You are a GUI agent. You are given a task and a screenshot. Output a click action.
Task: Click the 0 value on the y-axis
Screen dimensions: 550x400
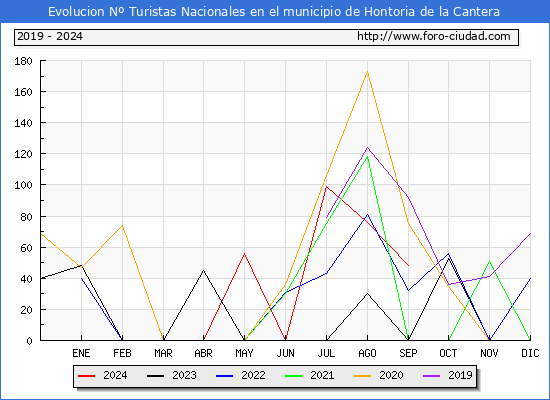29,341
